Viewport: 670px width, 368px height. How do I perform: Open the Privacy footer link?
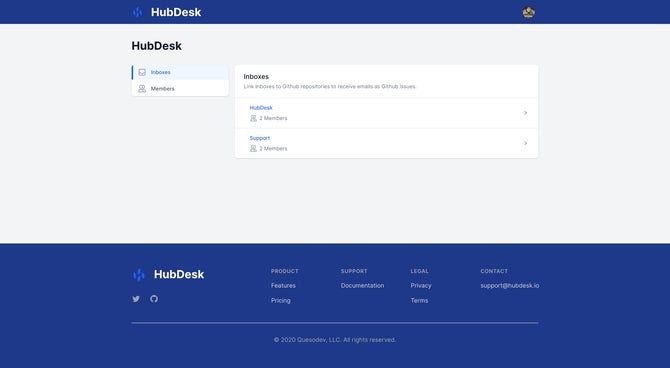(421, 286)
